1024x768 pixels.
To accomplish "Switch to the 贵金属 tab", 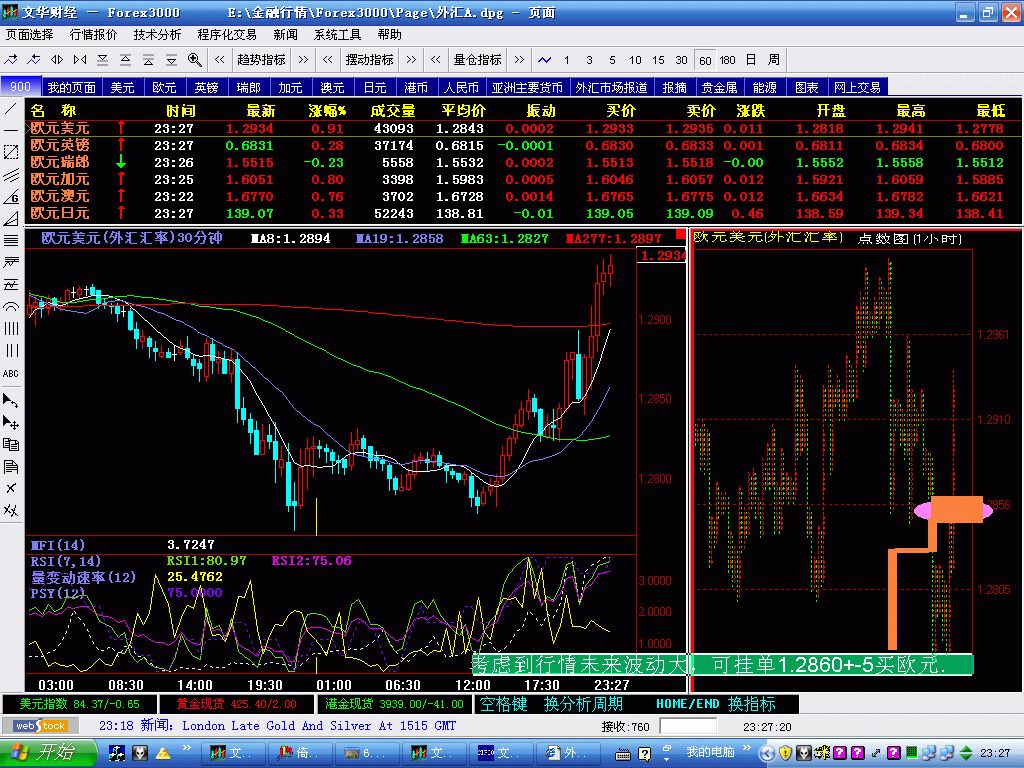I will (719, 88).
